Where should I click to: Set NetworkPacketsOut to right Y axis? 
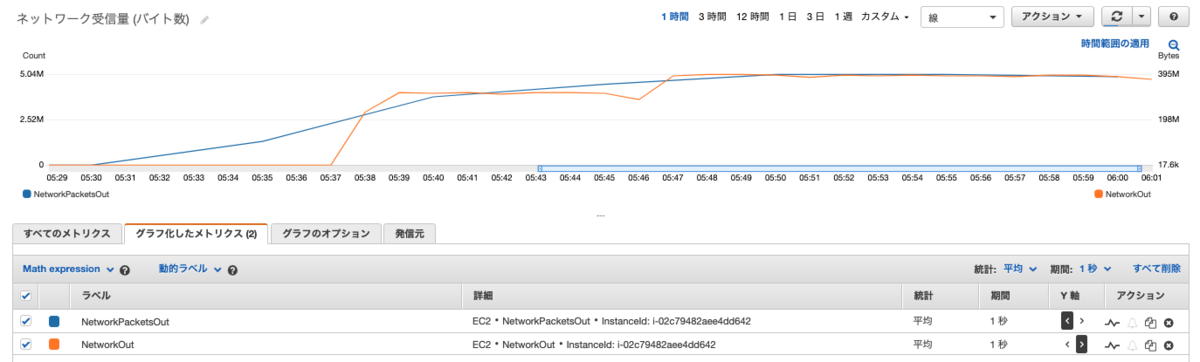point(1081,321)
